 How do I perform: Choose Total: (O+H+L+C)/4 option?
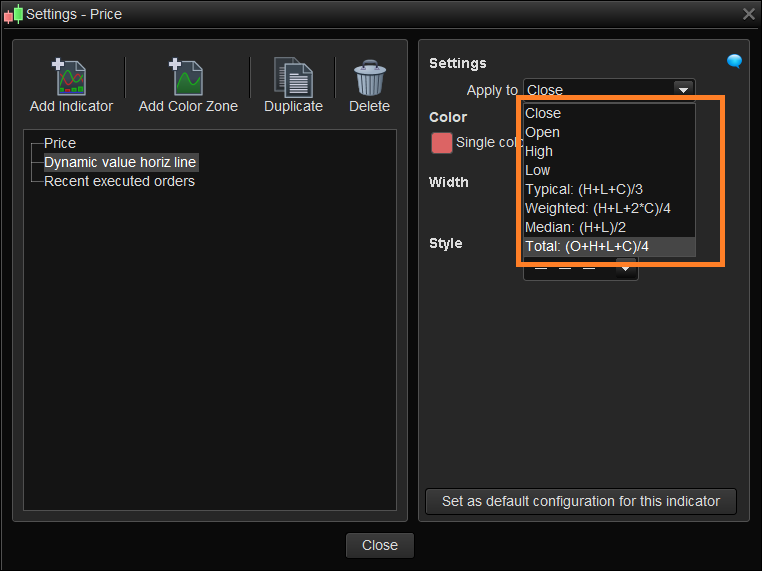pyautogui.click(x=609, y=246)
